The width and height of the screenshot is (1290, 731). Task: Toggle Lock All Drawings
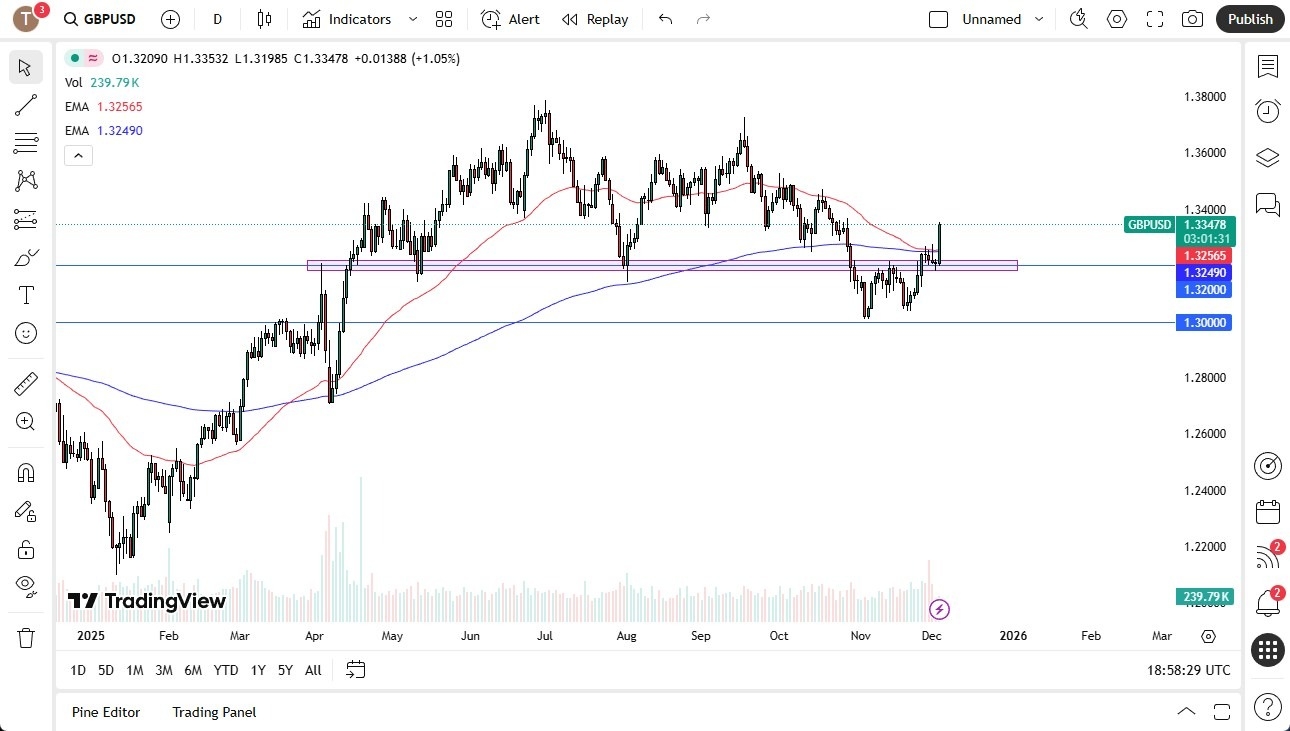coord(26,548)
